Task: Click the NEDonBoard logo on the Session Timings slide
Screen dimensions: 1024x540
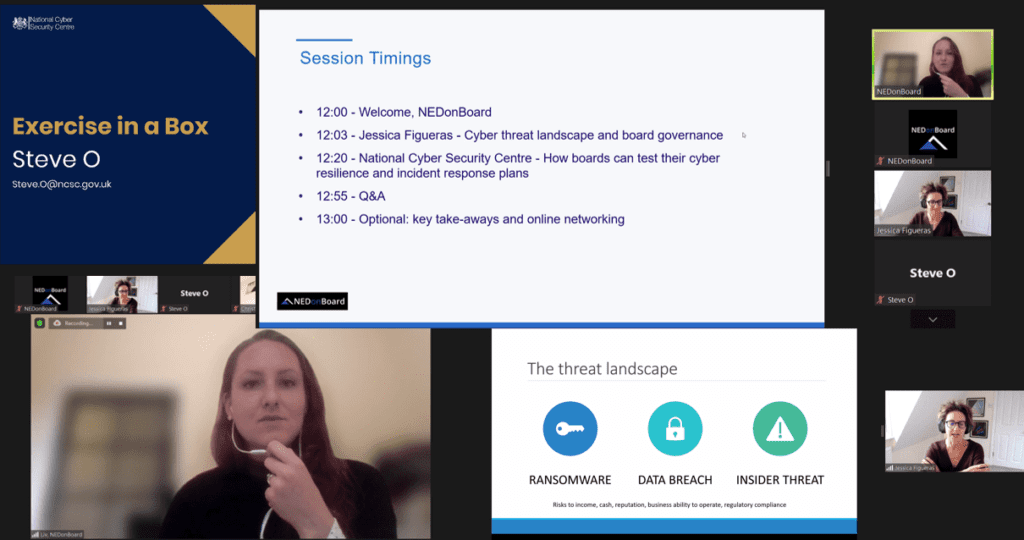Action: 312,301
